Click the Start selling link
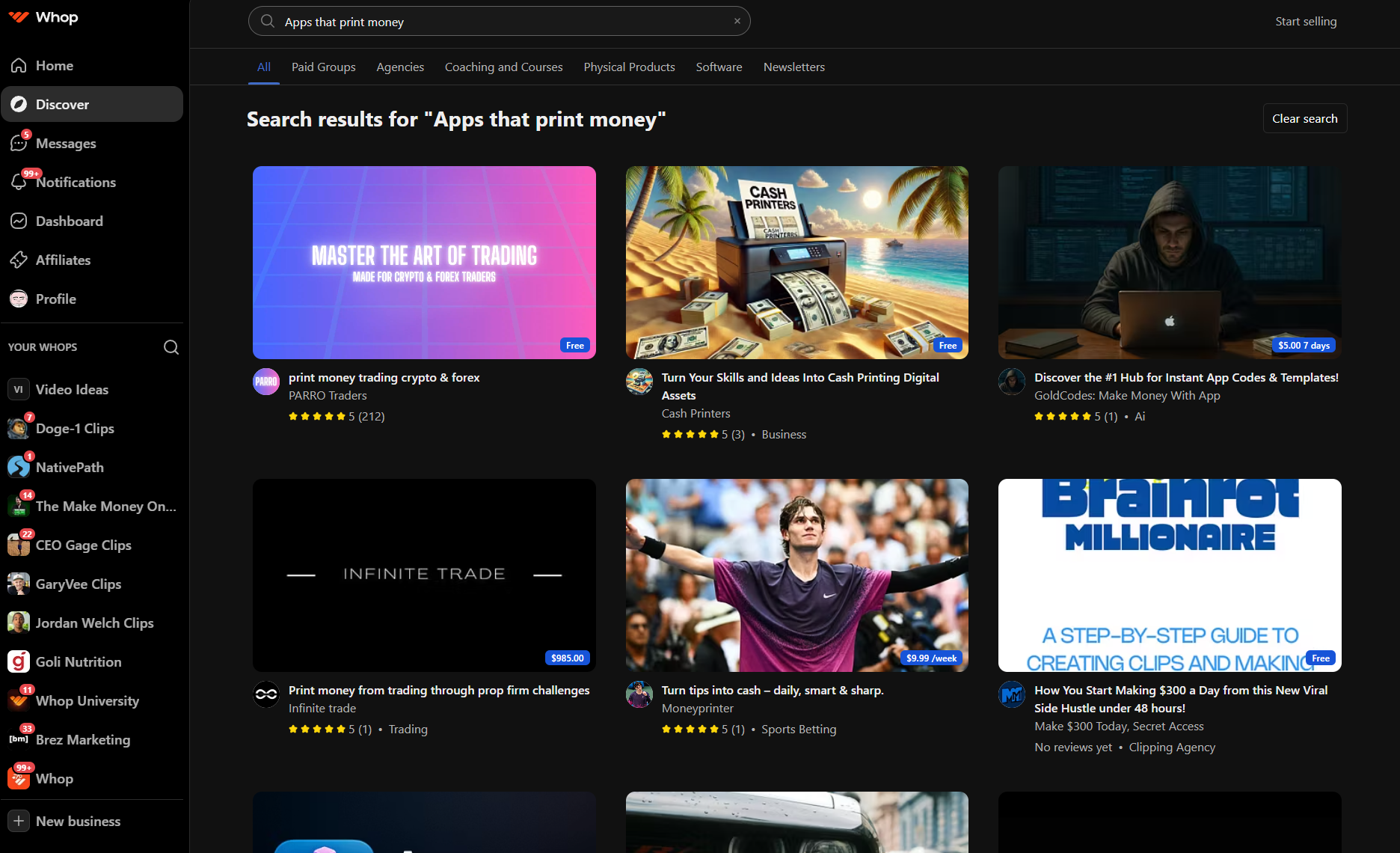 [x=1305, y=22]
